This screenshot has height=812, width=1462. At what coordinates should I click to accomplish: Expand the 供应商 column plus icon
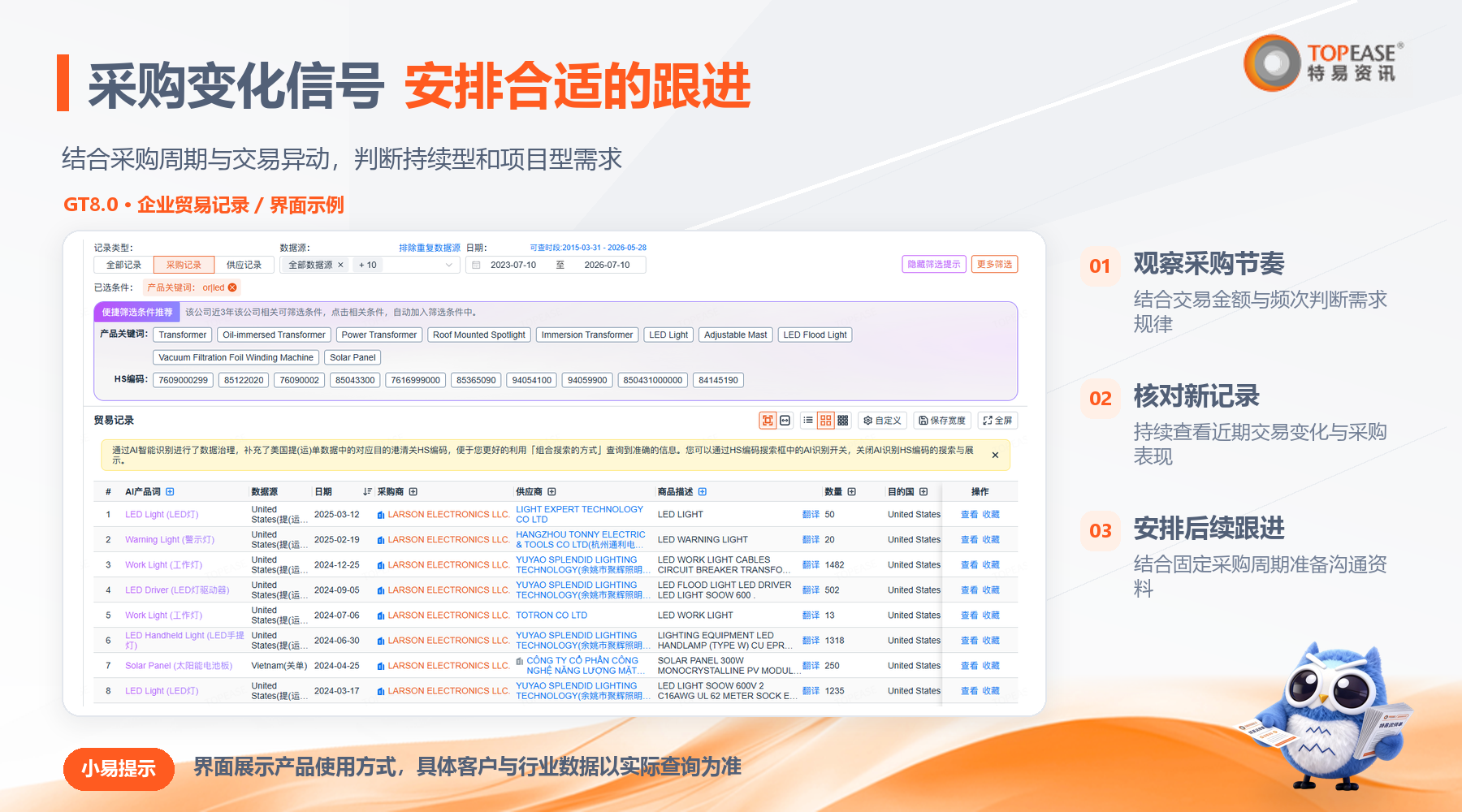pyautogui.click(x=551, y=491)
